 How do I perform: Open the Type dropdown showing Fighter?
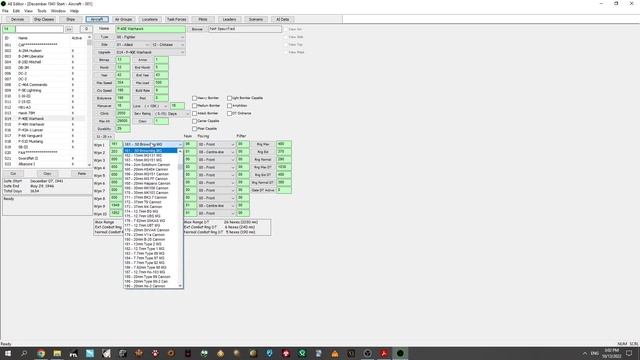(150, 37)
